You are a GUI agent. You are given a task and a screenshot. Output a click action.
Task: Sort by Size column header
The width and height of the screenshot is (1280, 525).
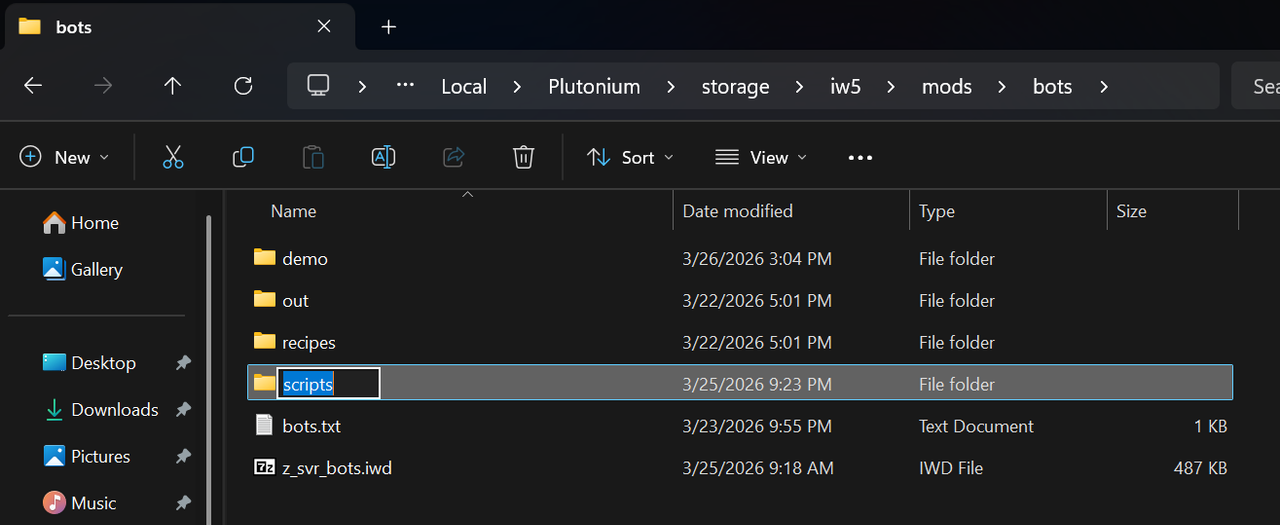click(1131, 211)
